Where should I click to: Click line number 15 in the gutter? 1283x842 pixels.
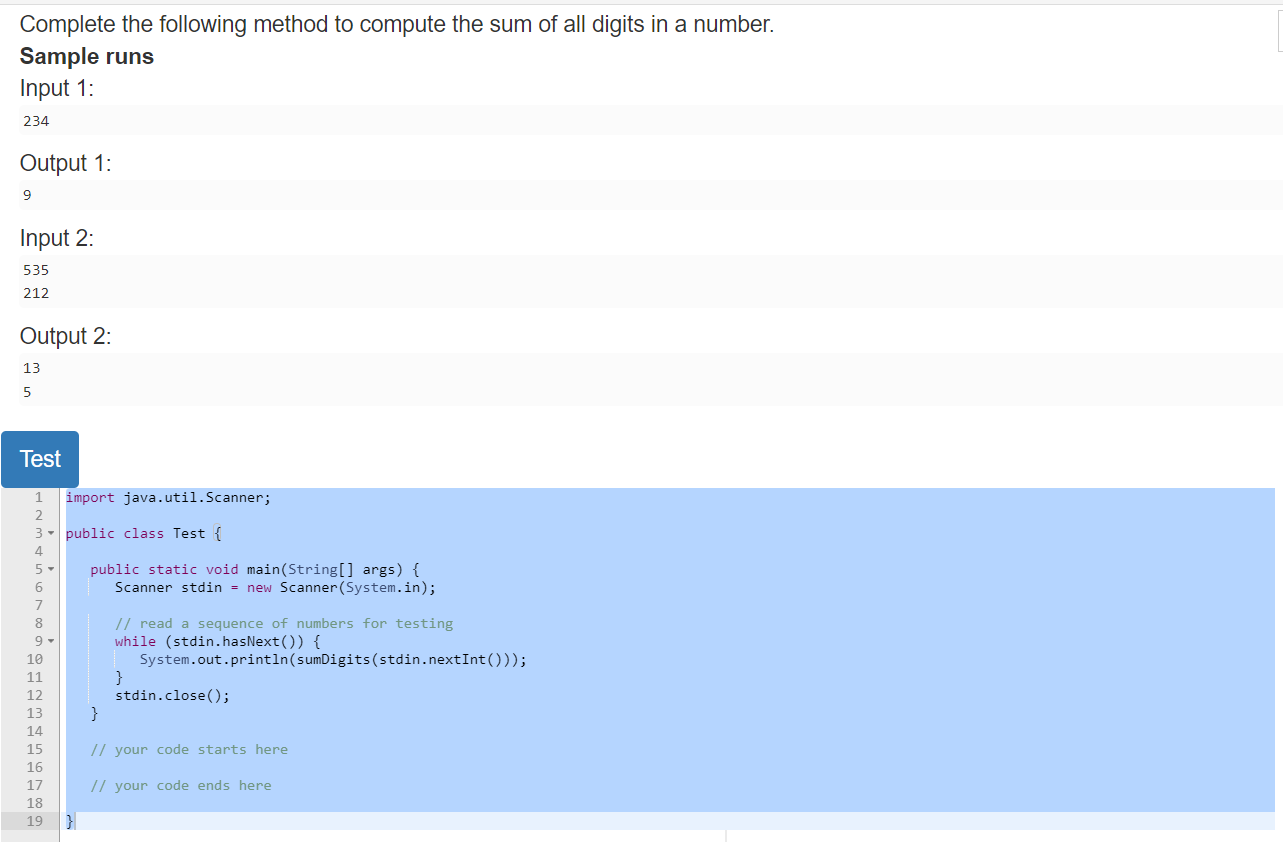click(35, 749)
